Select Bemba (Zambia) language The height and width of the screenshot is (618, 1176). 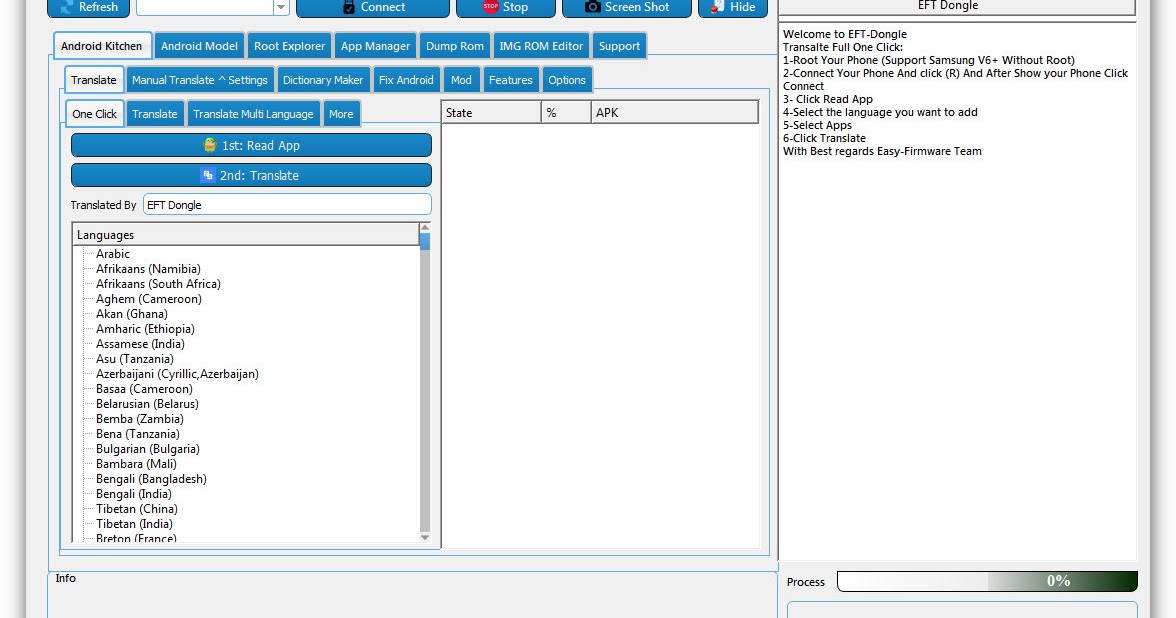tap(140, 418)
